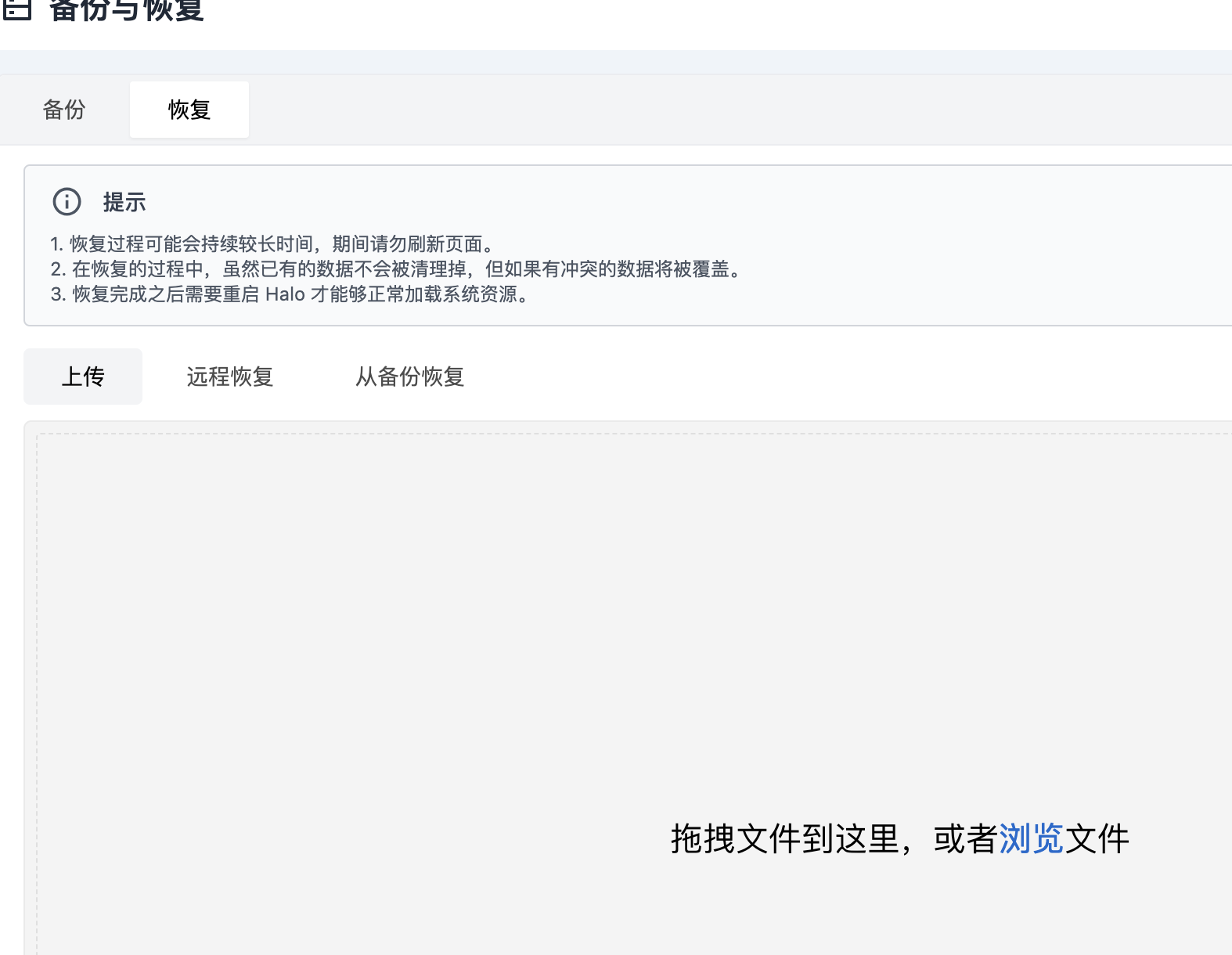Click the circled info icon beside 提示
The height and width of the screenshot is (955, 1232).
(67, 202)
